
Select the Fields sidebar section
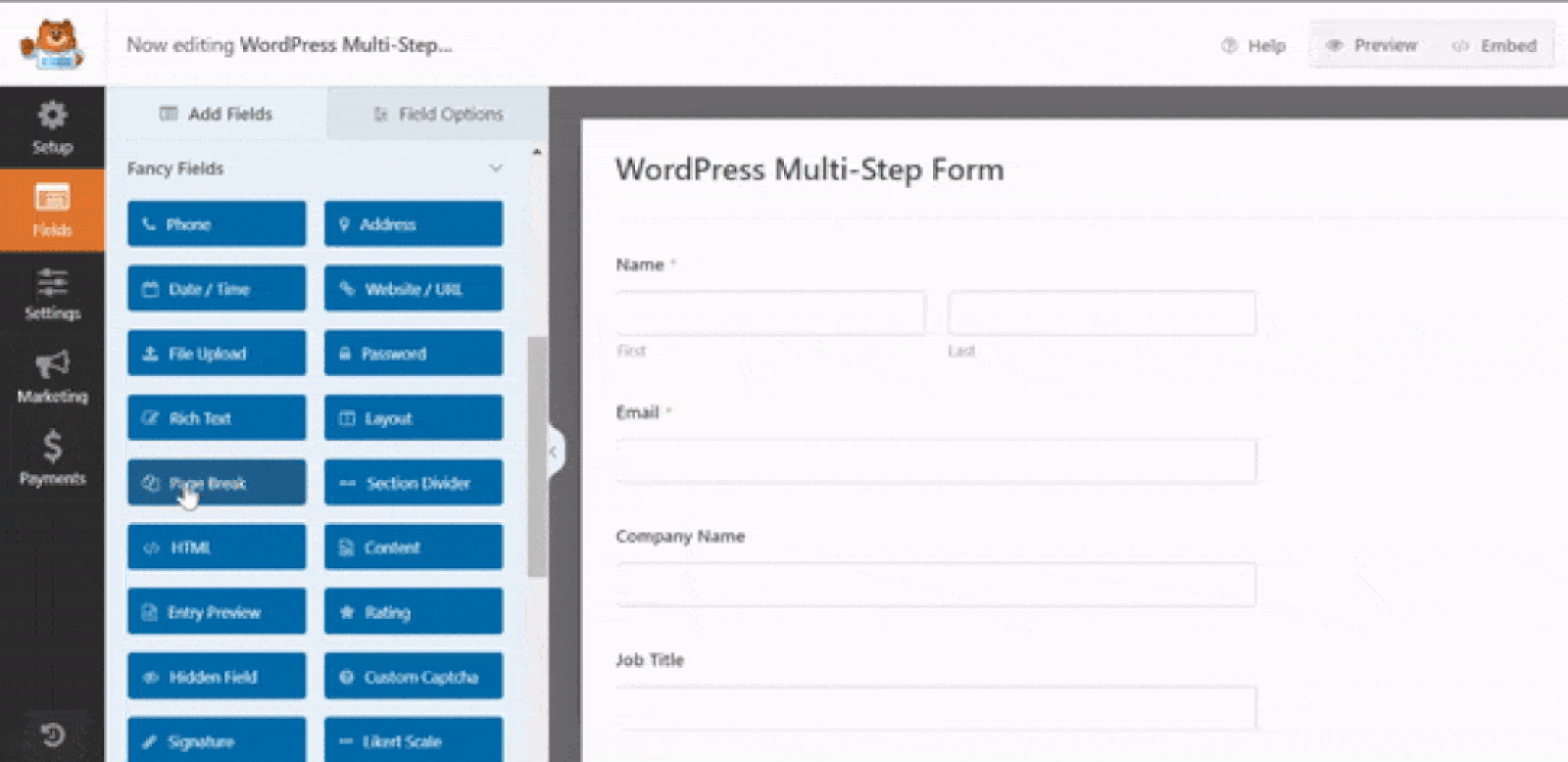click(52, 210)
